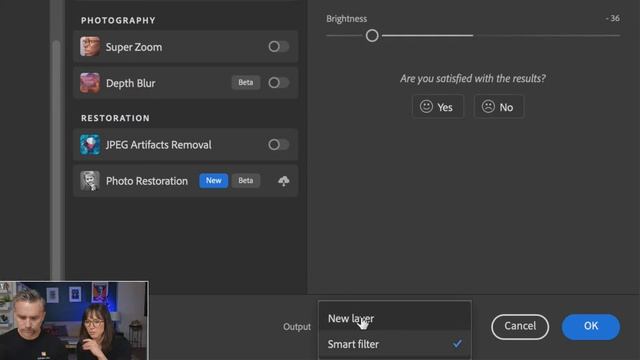Select the Super Zoom filter label
Image resolution: width=640 pixels, height=360 pixels.
pyautogui.click(x=134, y=47)
